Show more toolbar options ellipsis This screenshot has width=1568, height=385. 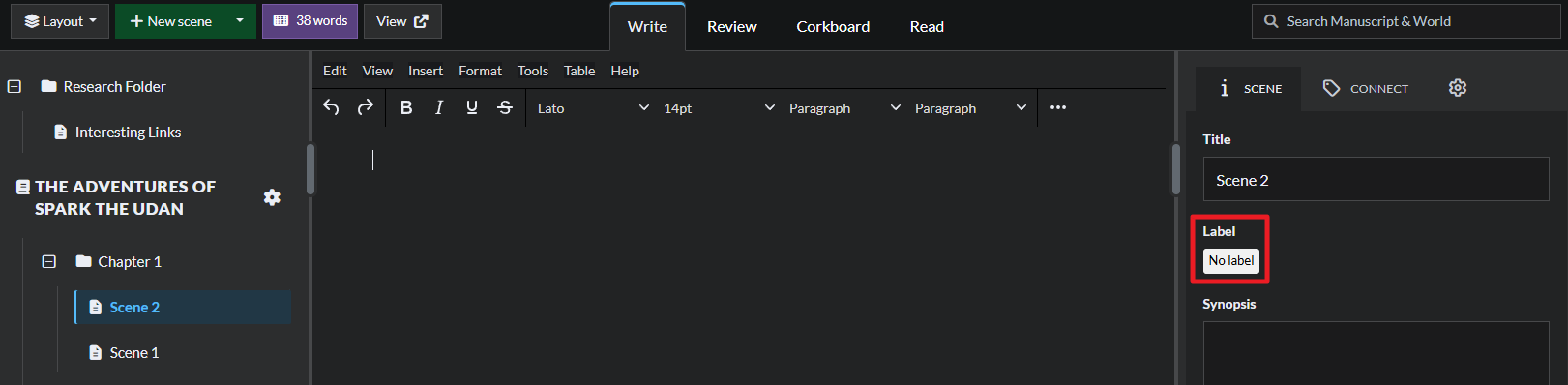click(1058, 107)
